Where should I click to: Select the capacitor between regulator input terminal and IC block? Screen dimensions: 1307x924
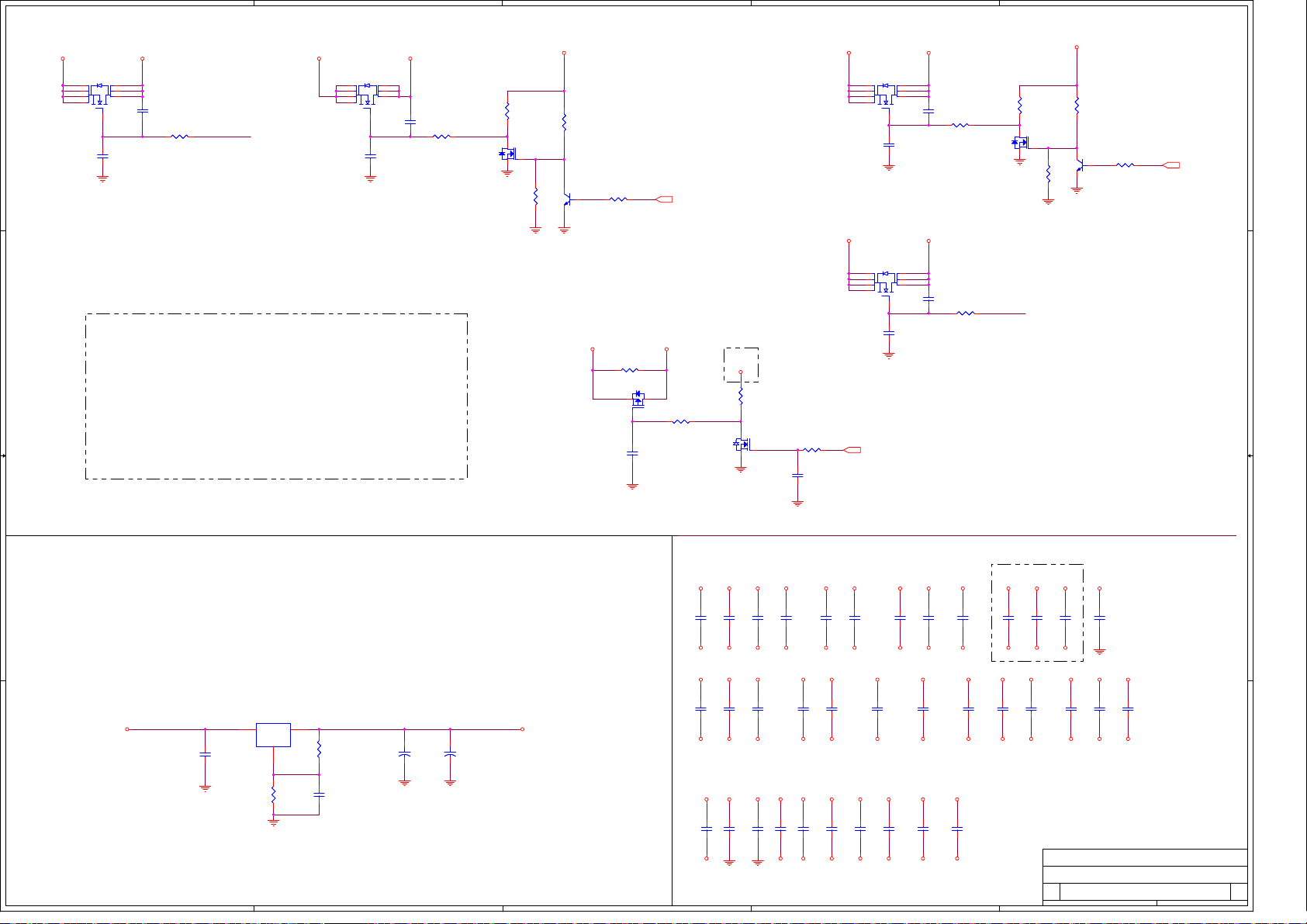coord(205,754)
